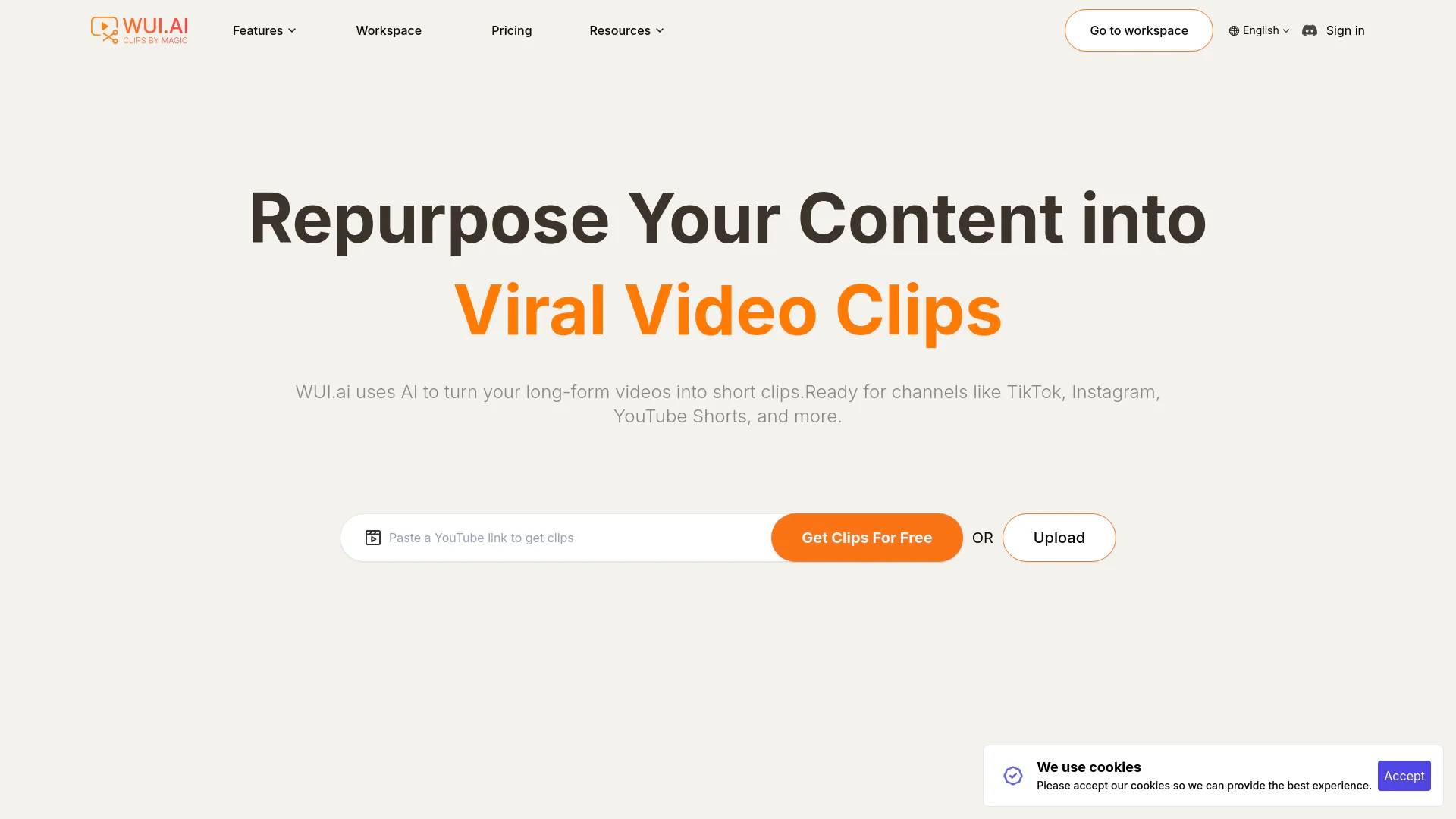1456x819 pixels.
Task: Click the Features dropdown arrow
Action: 292,30
